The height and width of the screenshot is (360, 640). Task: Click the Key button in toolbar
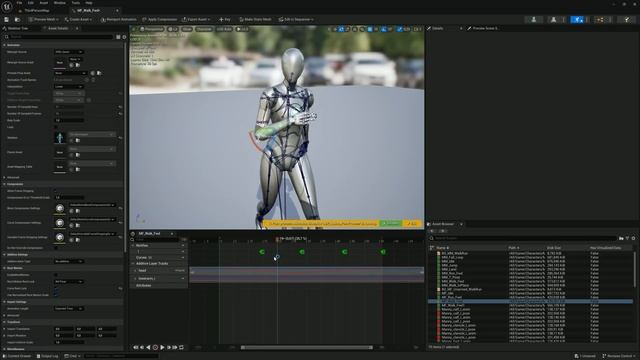(x=225, y=19)
